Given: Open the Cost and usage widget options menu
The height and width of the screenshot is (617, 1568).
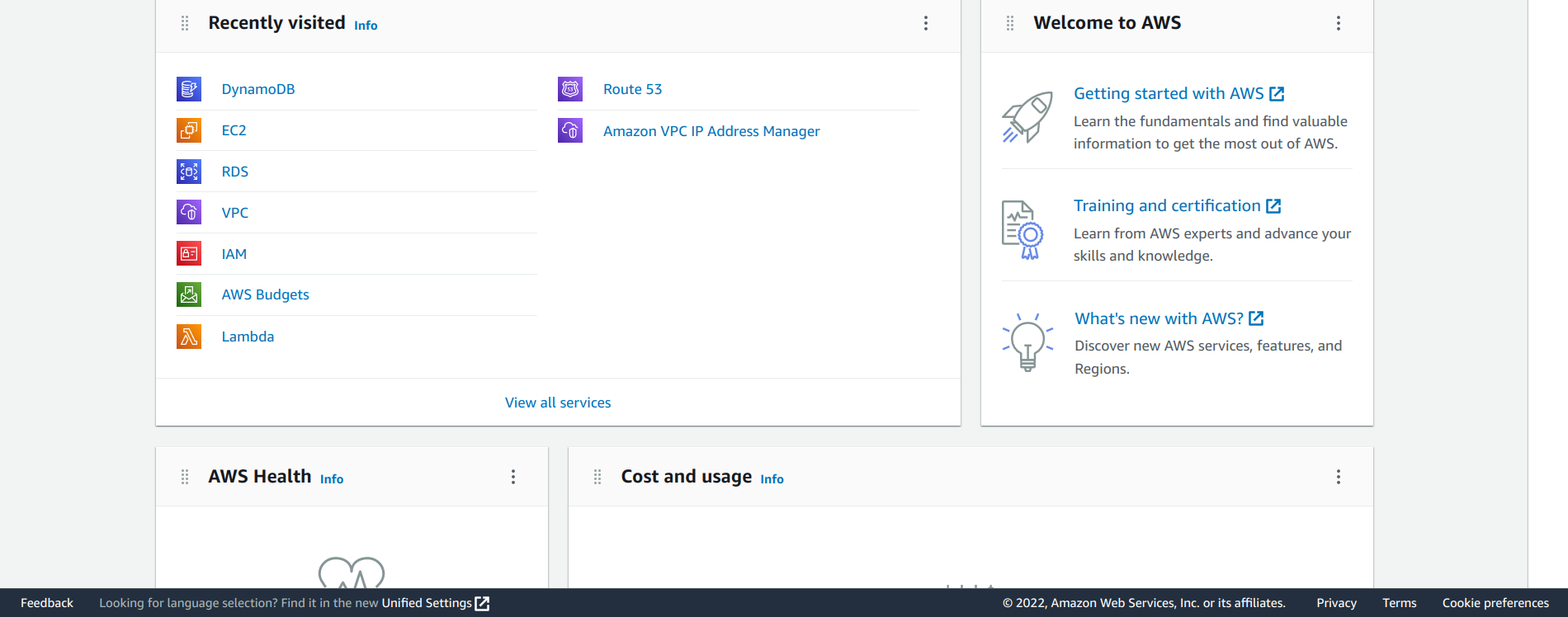Looking at the screenshot, I should pyautogui.click(x=1339, y=477).
